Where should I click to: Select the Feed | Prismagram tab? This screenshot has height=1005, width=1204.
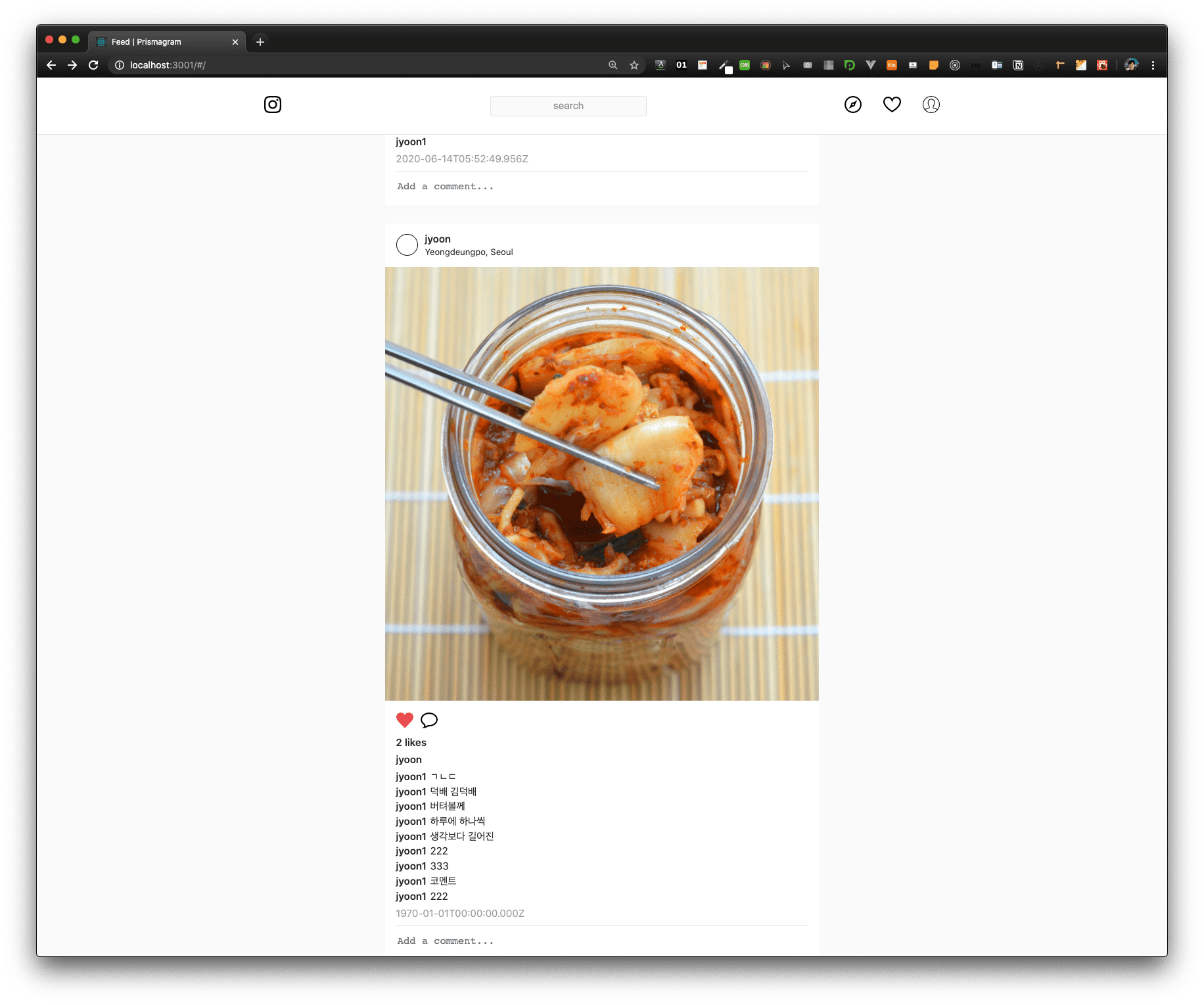(x=158, y=42)
